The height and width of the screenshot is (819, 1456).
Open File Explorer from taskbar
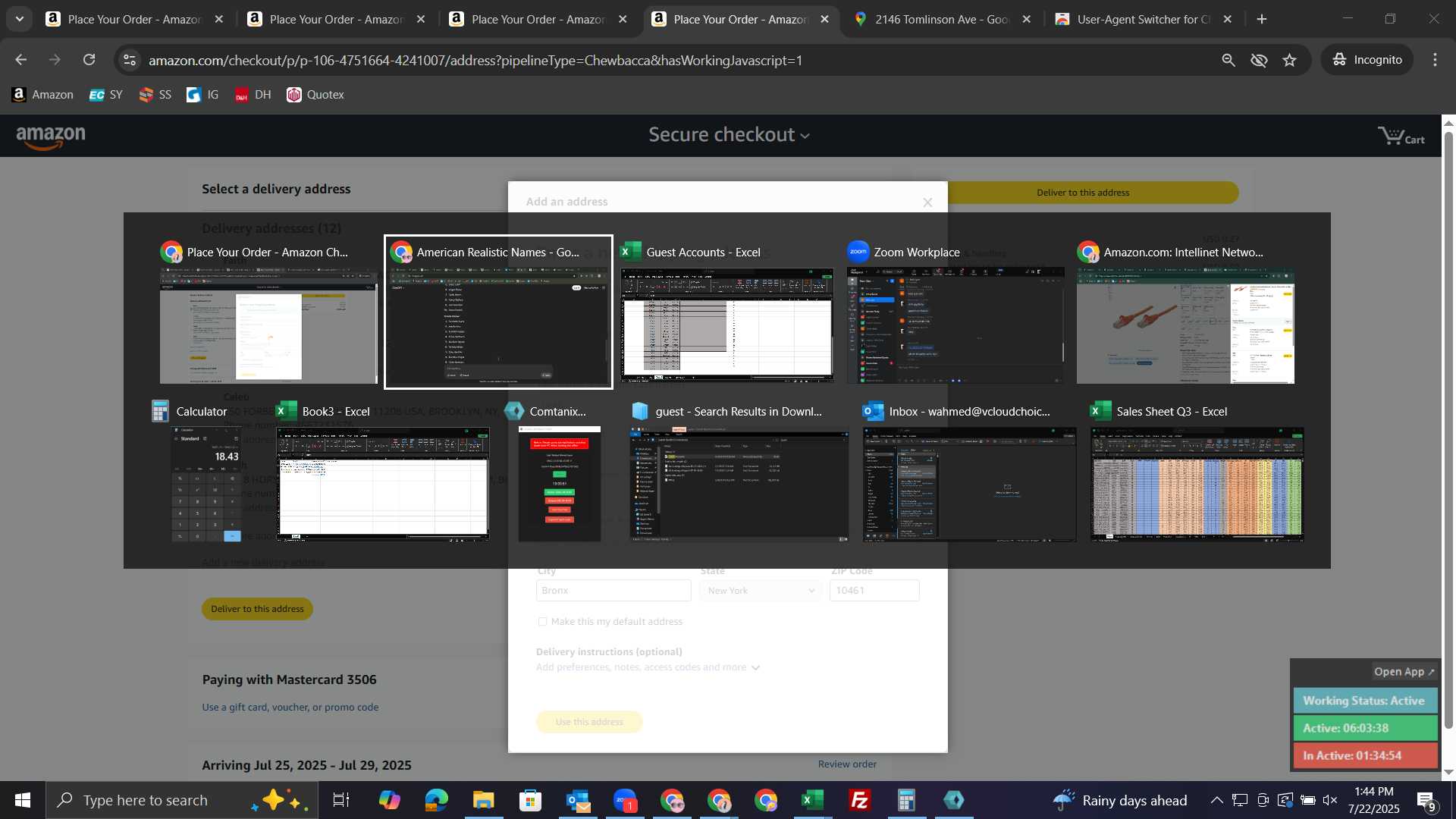(x=483, y=800)
